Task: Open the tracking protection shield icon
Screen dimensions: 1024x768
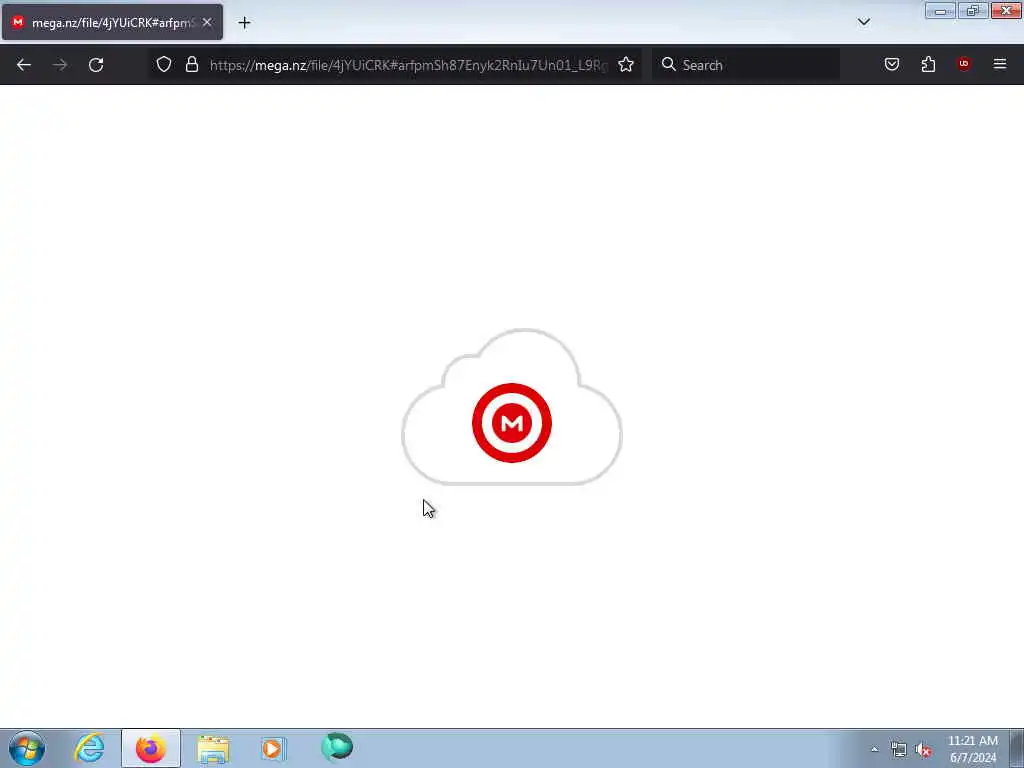Action: tap(164, 64)
